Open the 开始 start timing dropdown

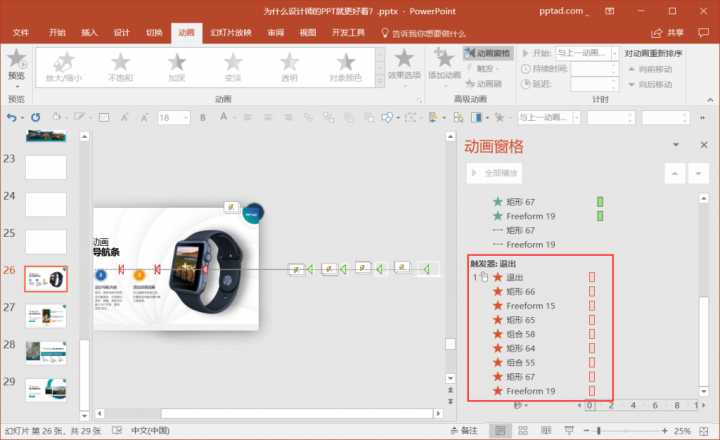click(x=615, y=53)
